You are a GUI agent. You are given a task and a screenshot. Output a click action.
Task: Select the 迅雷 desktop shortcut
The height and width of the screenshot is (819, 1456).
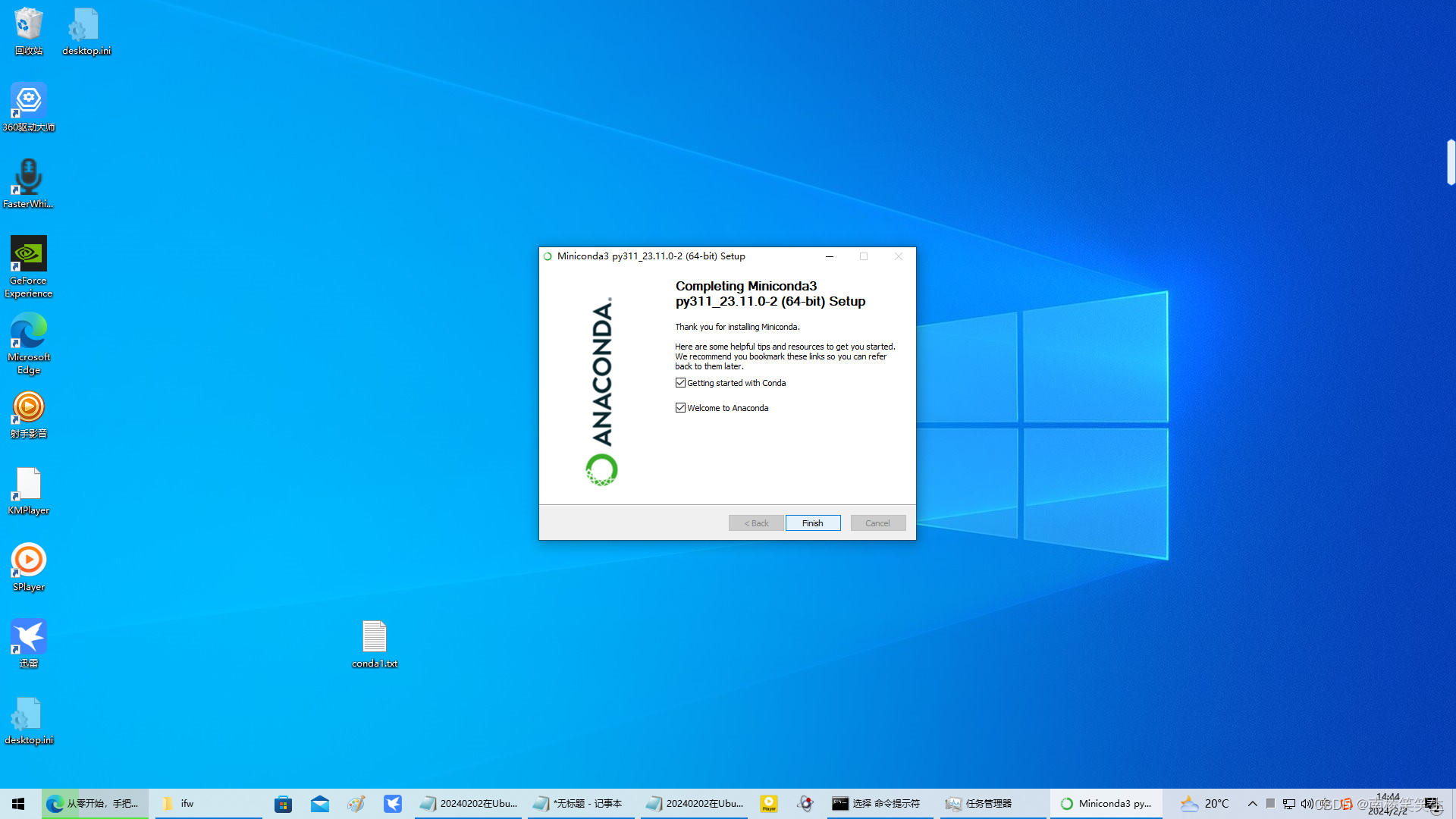coord(29,645)
